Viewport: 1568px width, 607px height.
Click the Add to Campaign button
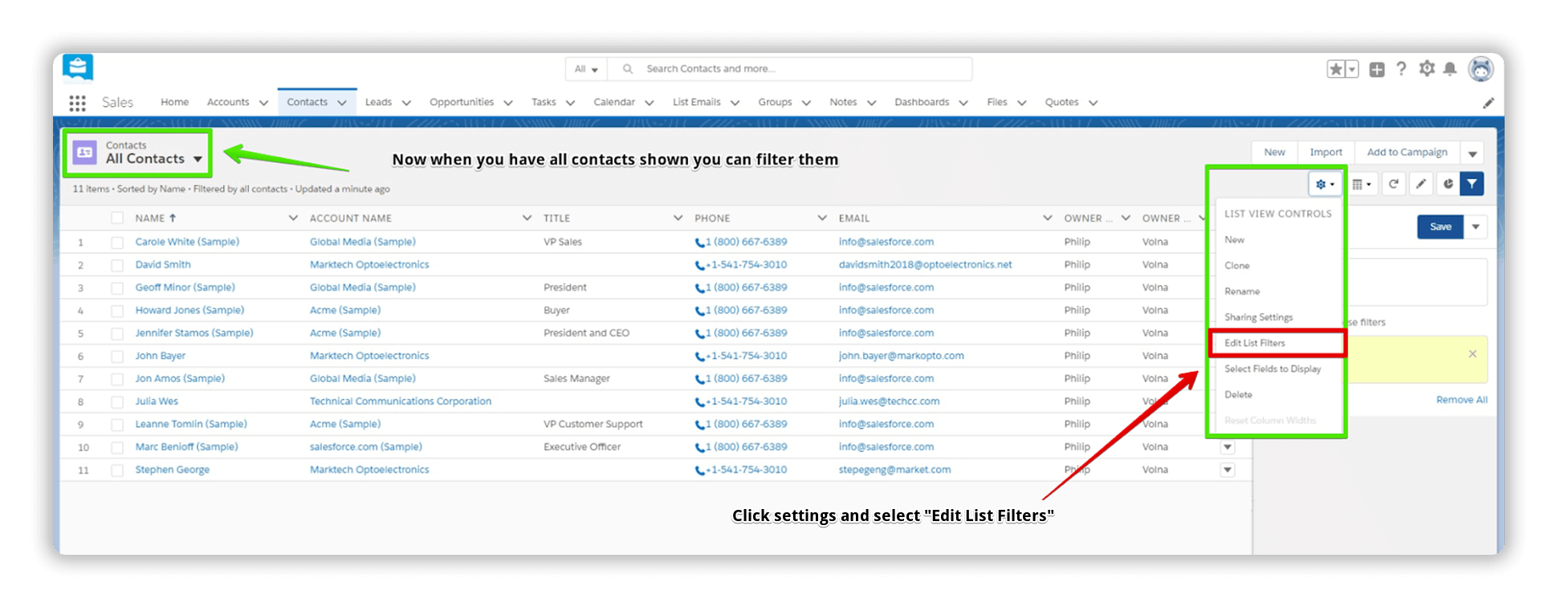coord(1407,153)
